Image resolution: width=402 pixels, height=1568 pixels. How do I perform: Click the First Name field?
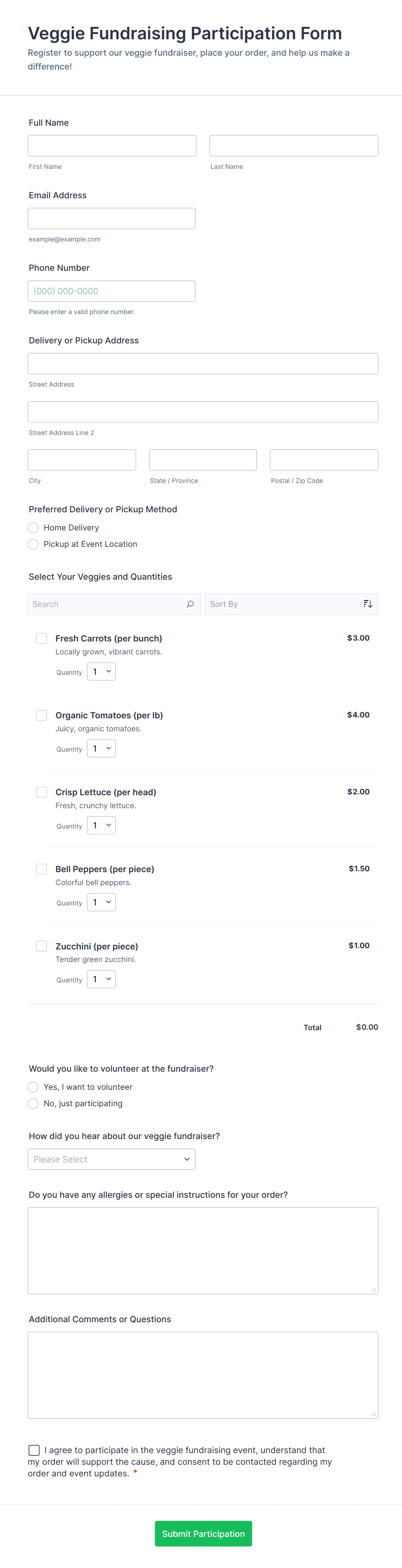click(x=112, y=146)
